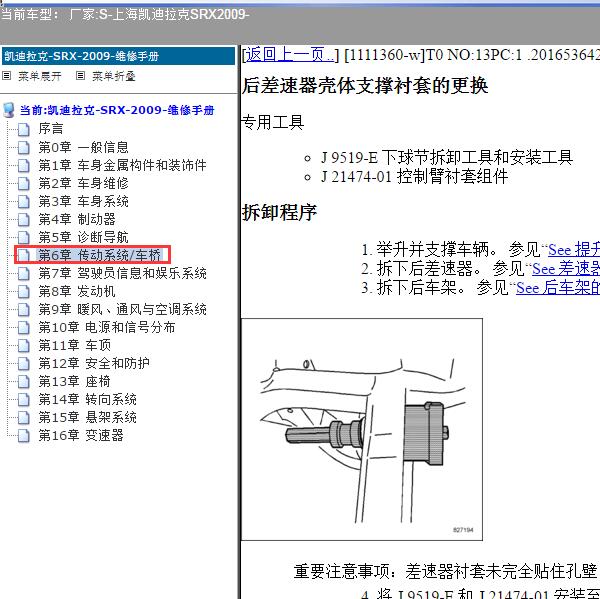The image size is (600, 599).
Task: Collapse all menus with 菜单折叠
Action: [114, 76]
